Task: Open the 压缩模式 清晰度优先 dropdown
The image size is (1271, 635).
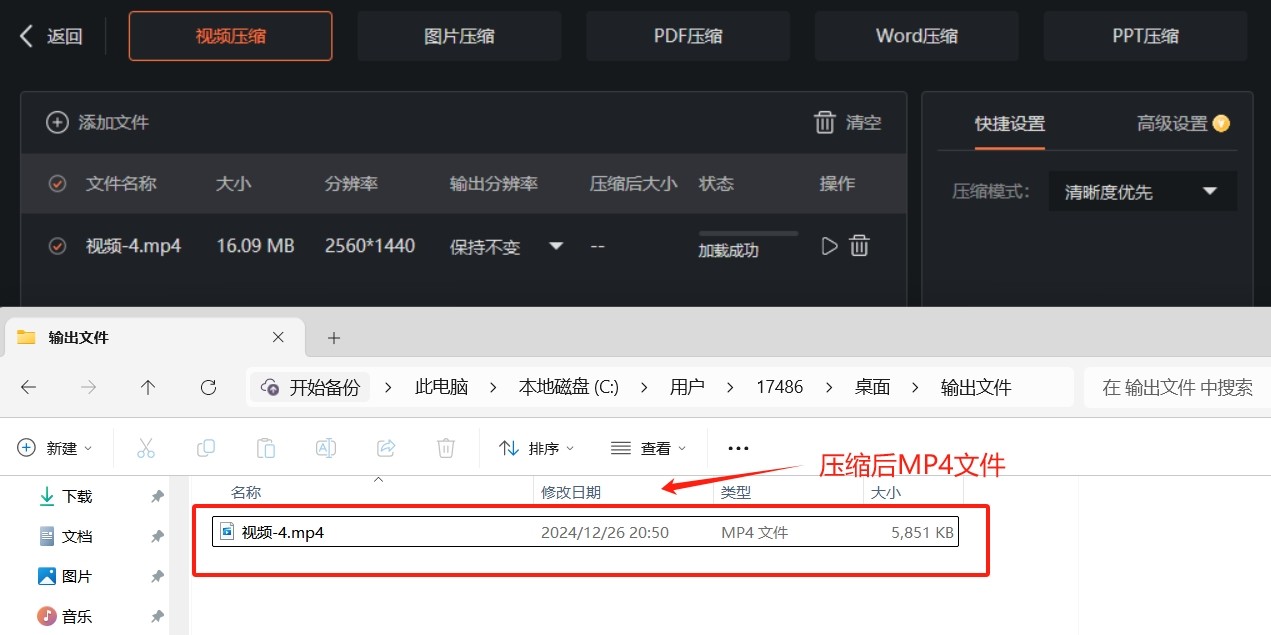Action: coord(1142,192)
